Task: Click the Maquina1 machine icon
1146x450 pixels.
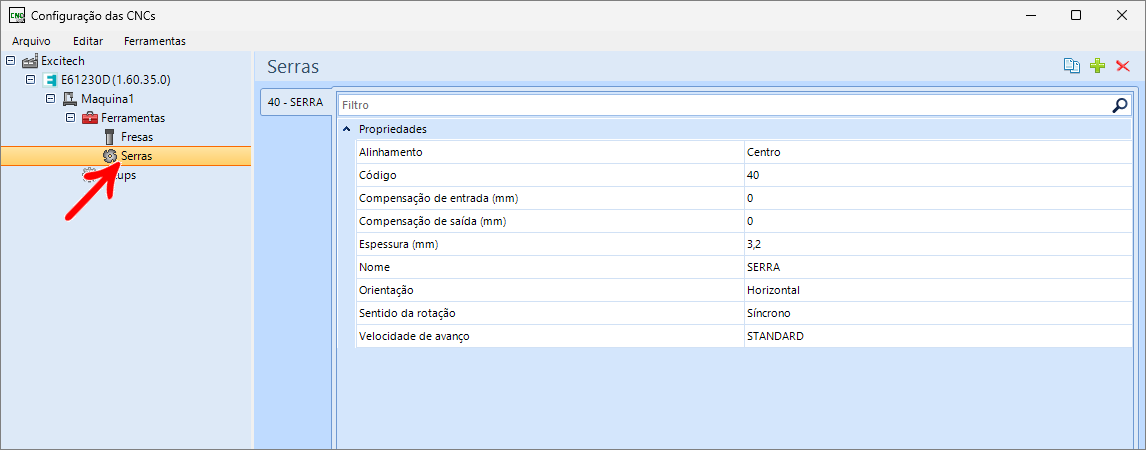Action: pyautogui.click(x=70, y=99)
